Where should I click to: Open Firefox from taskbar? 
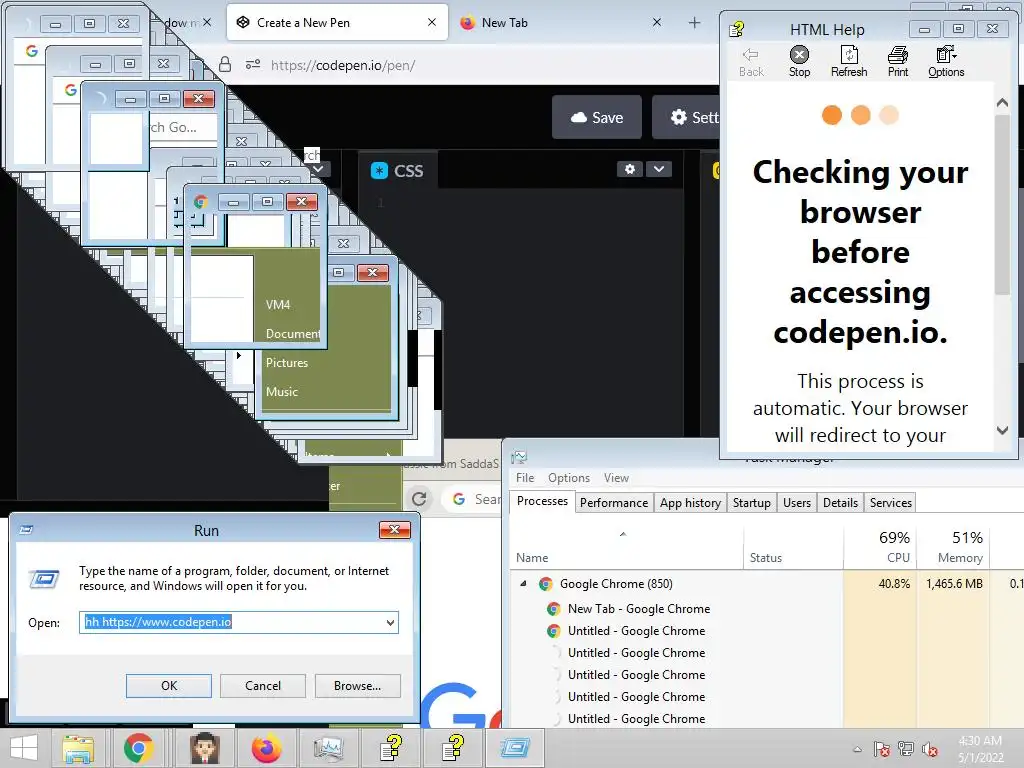click(x=266, y=748)
